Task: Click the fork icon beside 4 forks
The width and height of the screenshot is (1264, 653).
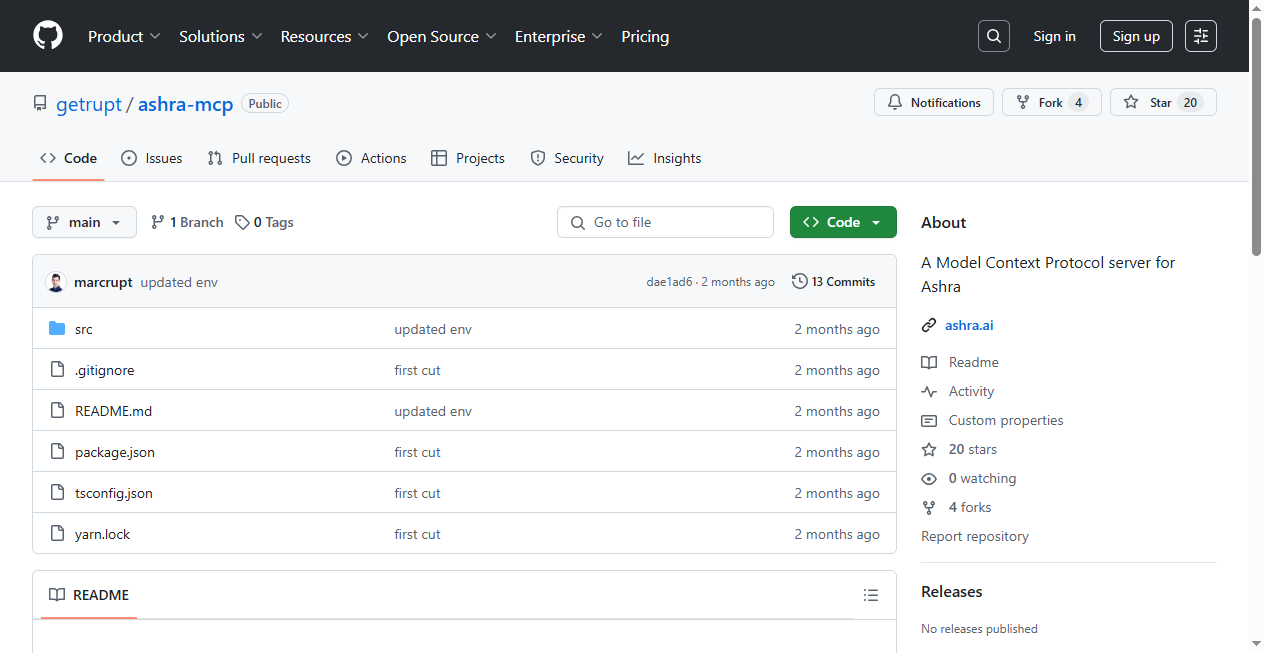Action: click(929, 507)
